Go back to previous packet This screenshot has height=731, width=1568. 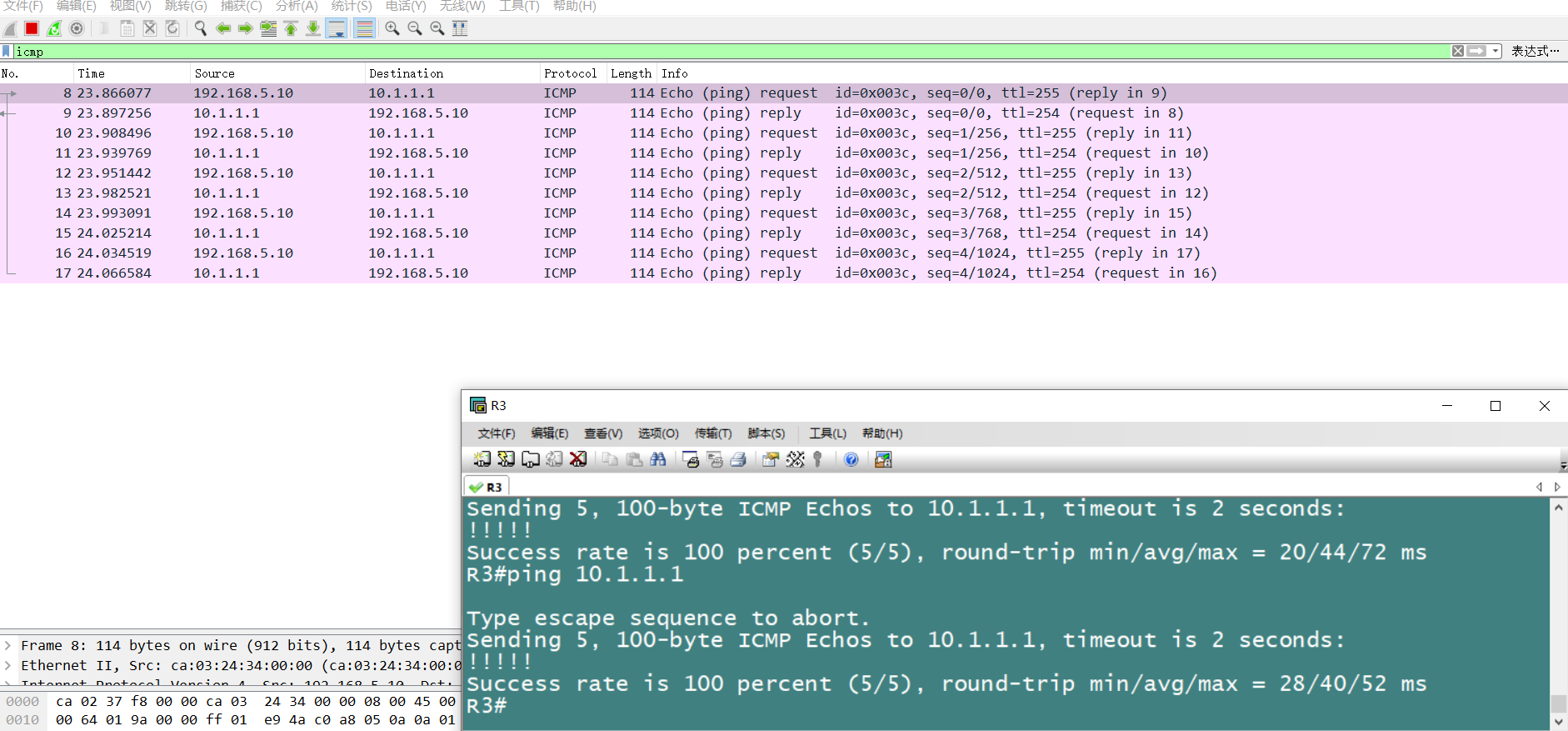(223, 28)
